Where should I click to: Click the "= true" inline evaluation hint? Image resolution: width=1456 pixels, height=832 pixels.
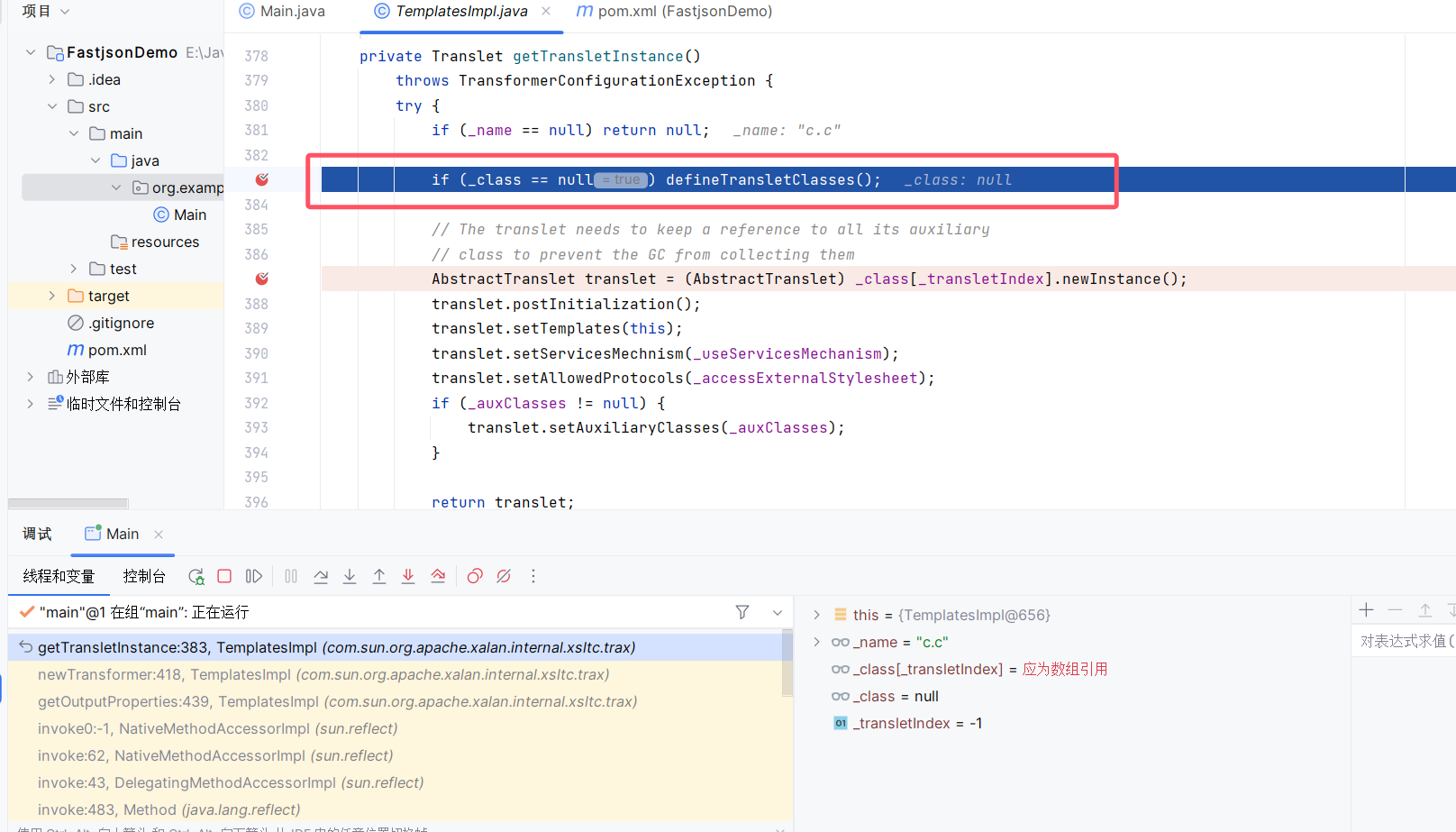[622, 179]
